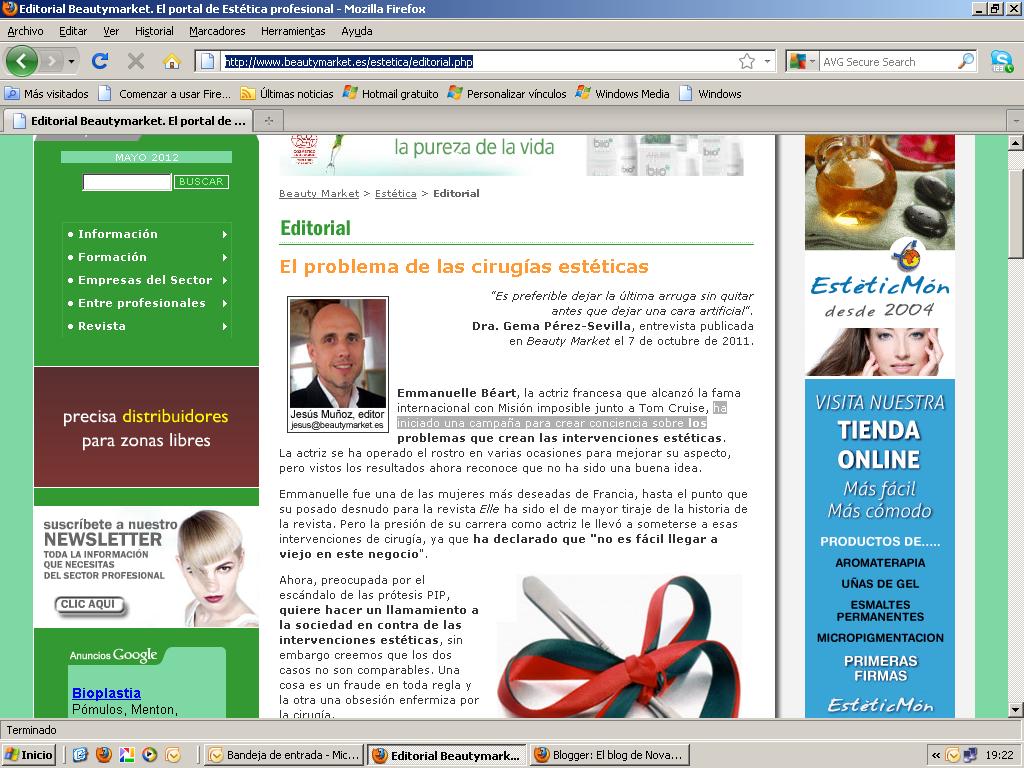Open the URL bar dropdown arrow
The image size is (1024, 768).
tap(767, 61)
